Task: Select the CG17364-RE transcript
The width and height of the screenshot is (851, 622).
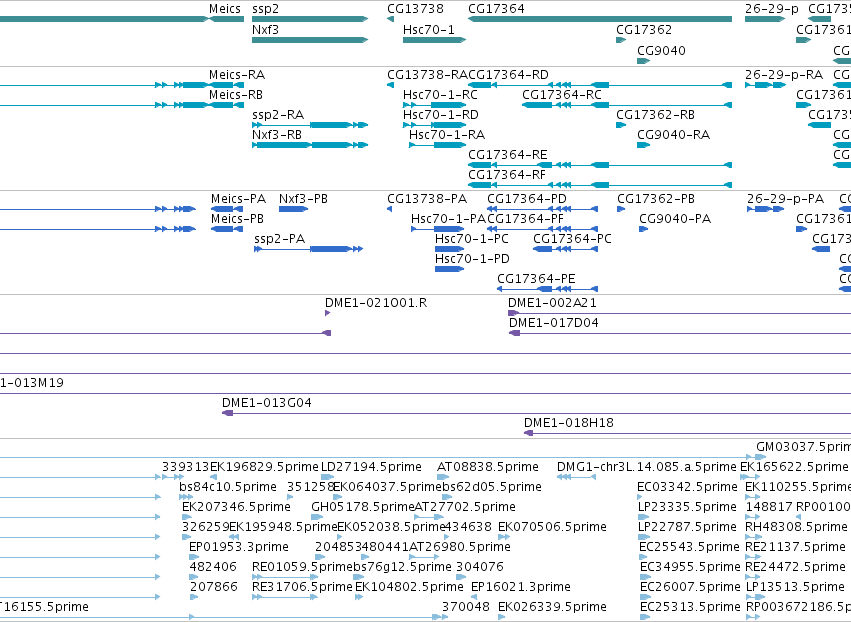Action: coord(600,165)
